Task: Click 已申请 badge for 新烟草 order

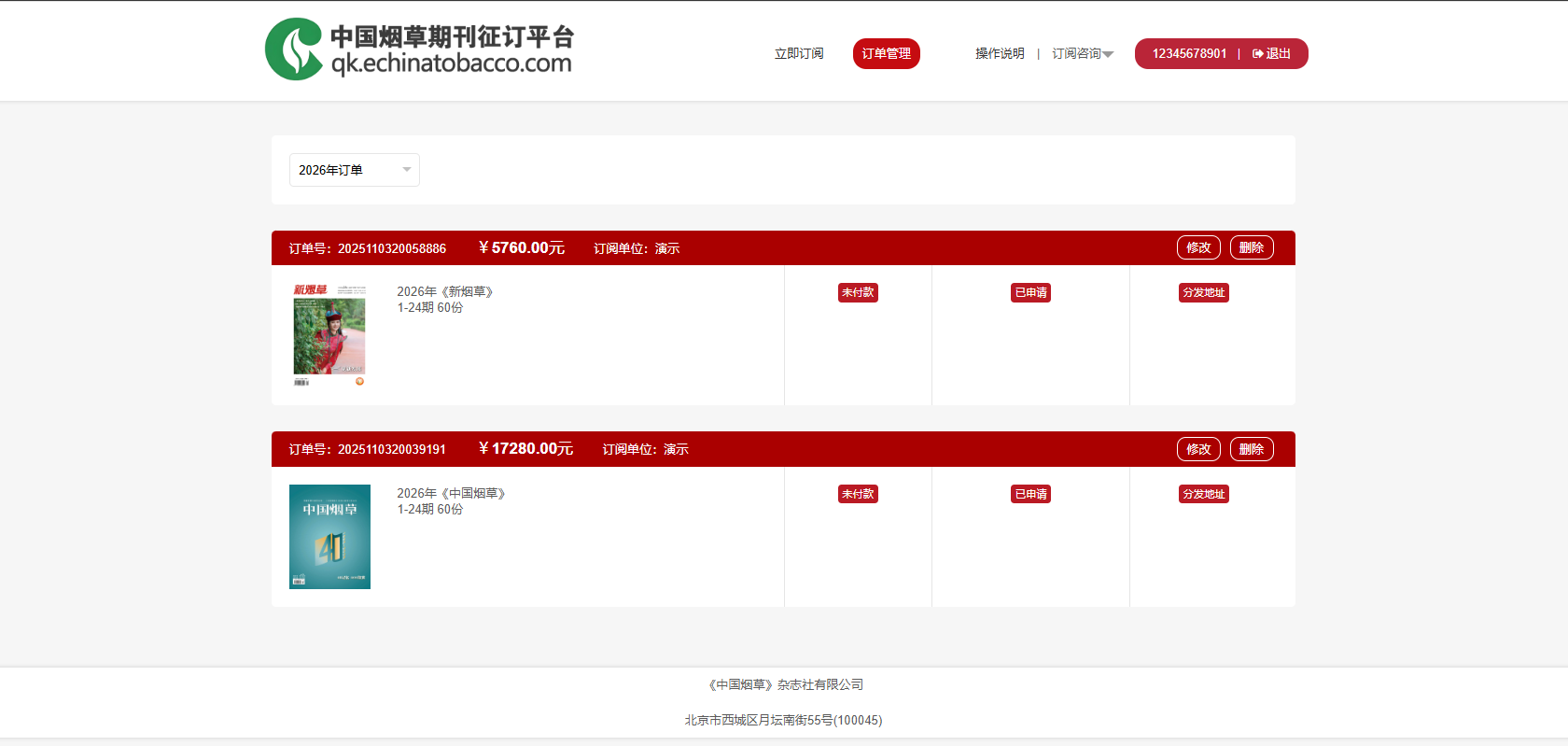Action: (x=1030, y=293)
